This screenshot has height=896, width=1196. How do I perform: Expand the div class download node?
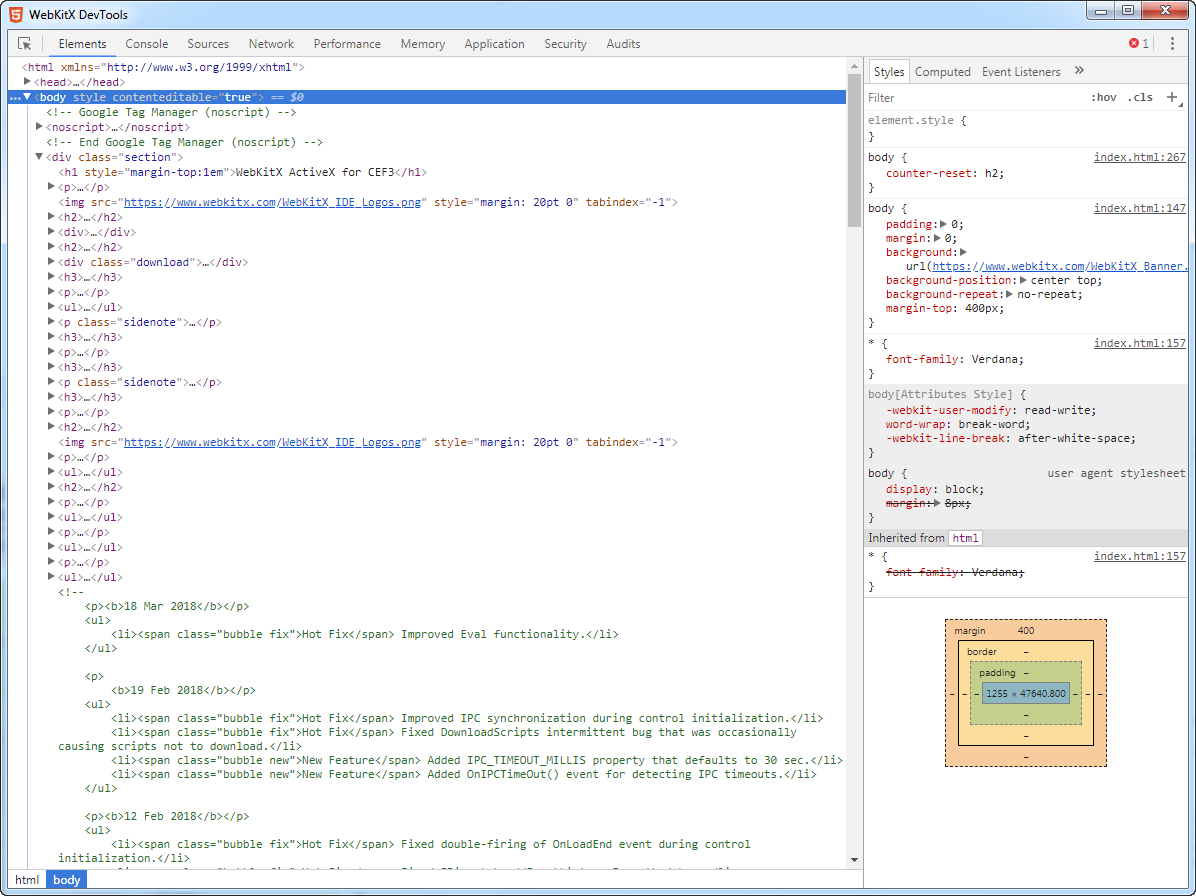pos(51,262)
